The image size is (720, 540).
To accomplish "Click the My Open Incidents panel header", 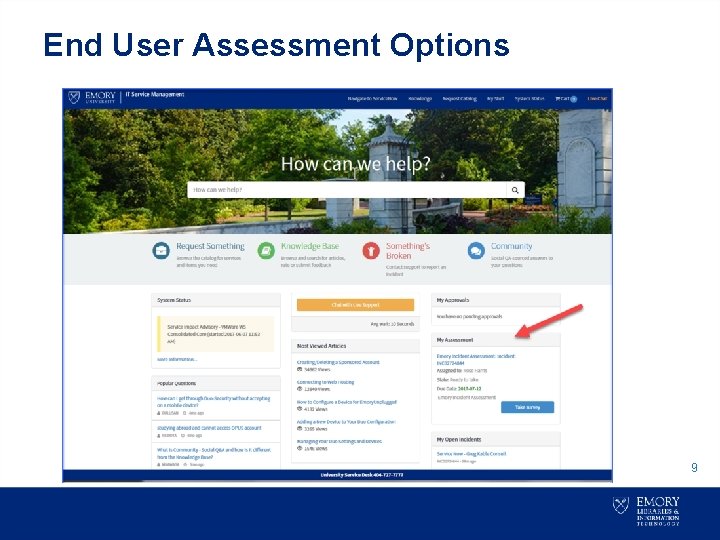I will coord(496,439).
